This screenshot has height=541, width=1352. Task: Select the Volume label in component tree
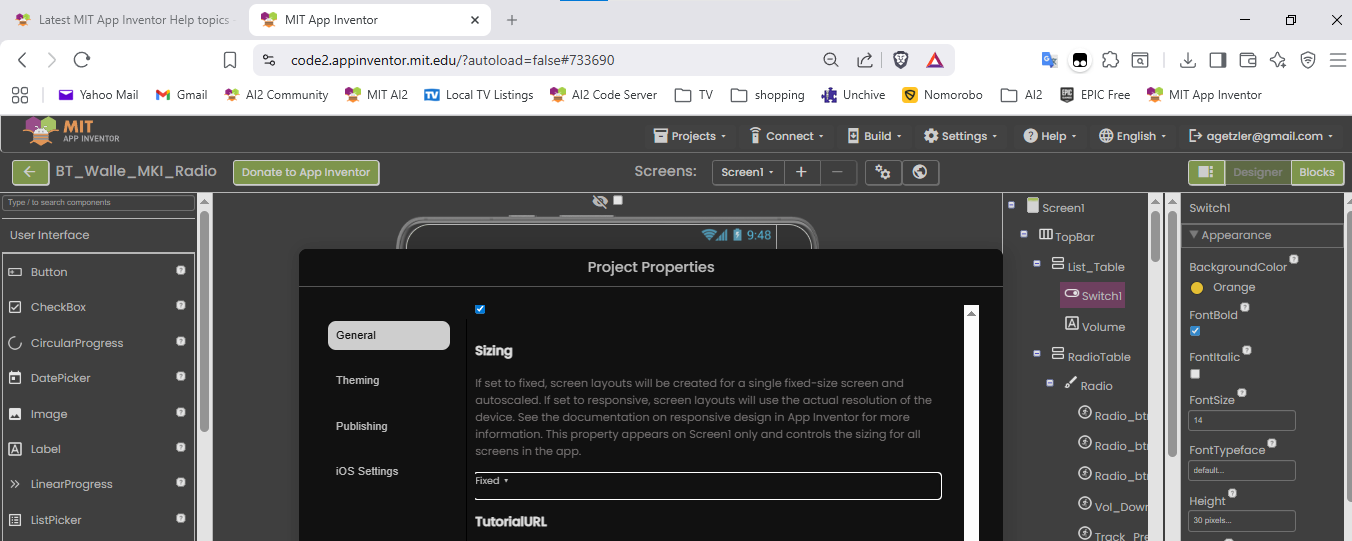click(1103, 326)
